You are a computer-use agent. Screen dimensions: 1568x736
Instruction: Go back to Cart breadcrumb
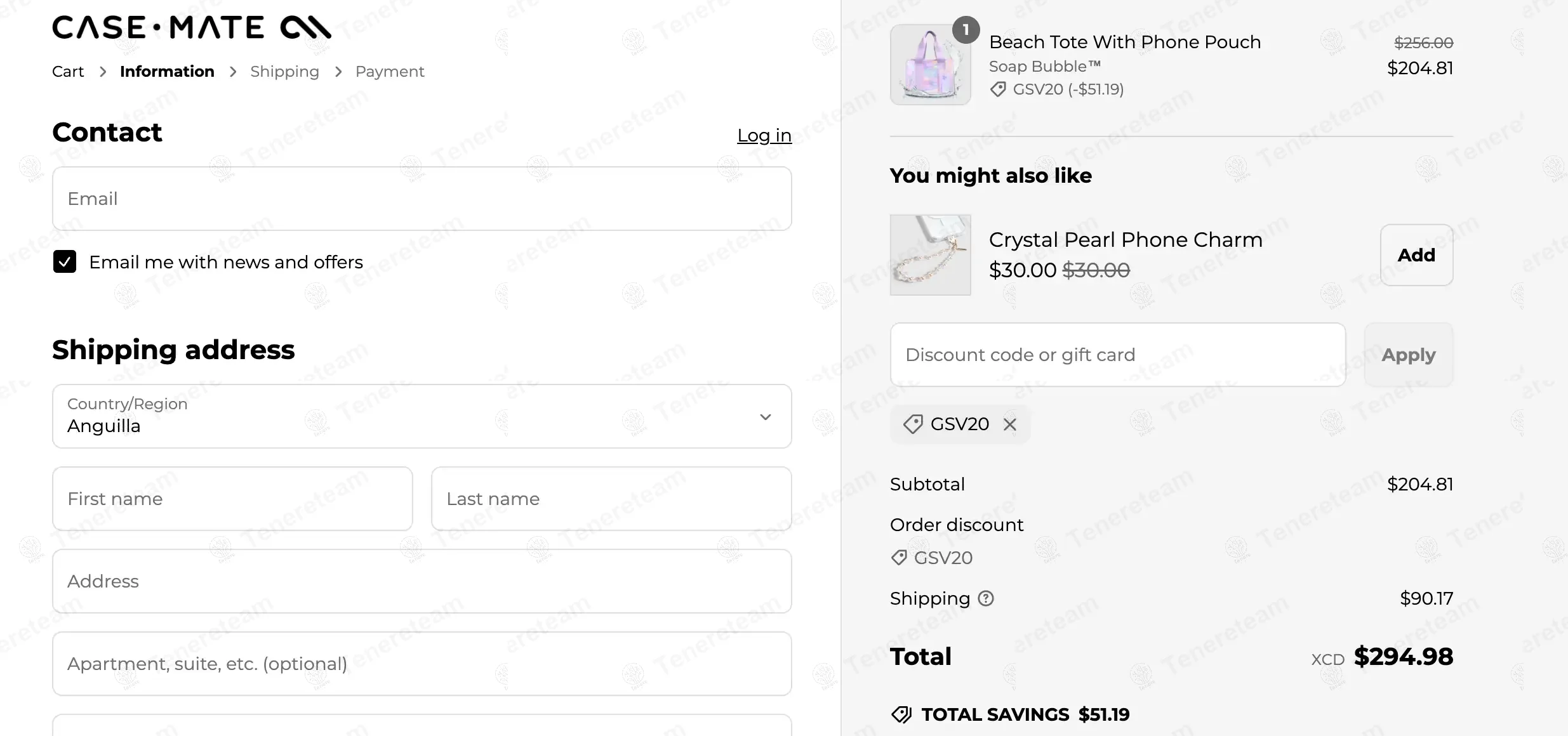point(68,72)
